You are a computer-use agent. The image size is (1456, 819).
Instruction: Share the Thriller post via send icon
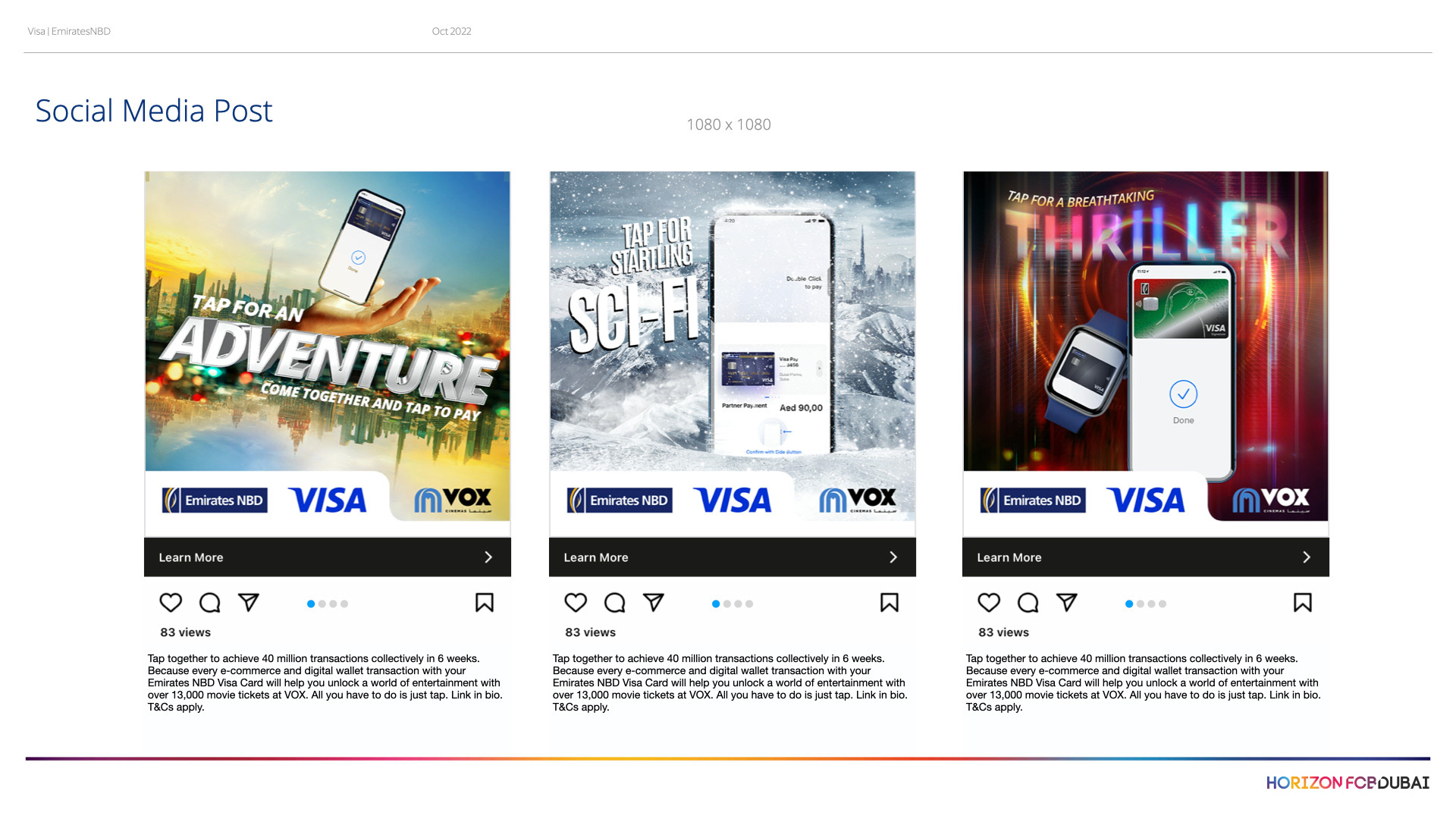point(1067,603)
